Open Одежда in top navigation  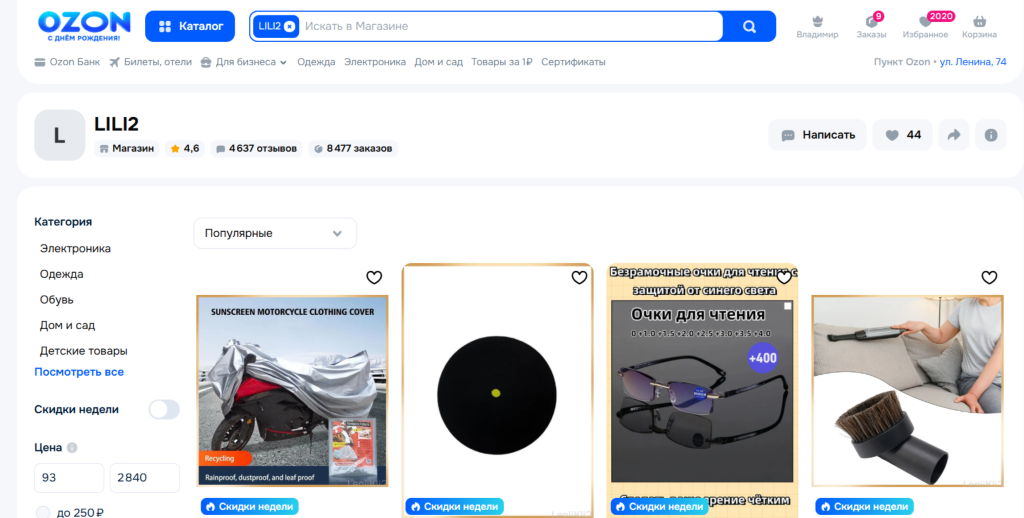(x=316, y=62)
